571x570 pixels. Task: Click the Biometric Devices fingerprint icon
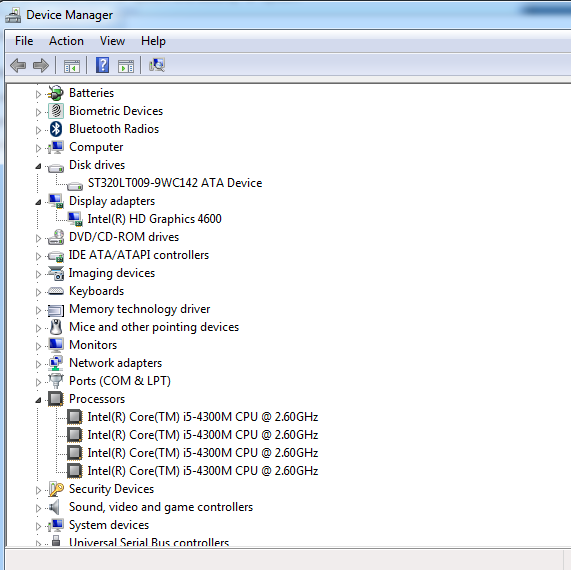(x=56, y=111)
